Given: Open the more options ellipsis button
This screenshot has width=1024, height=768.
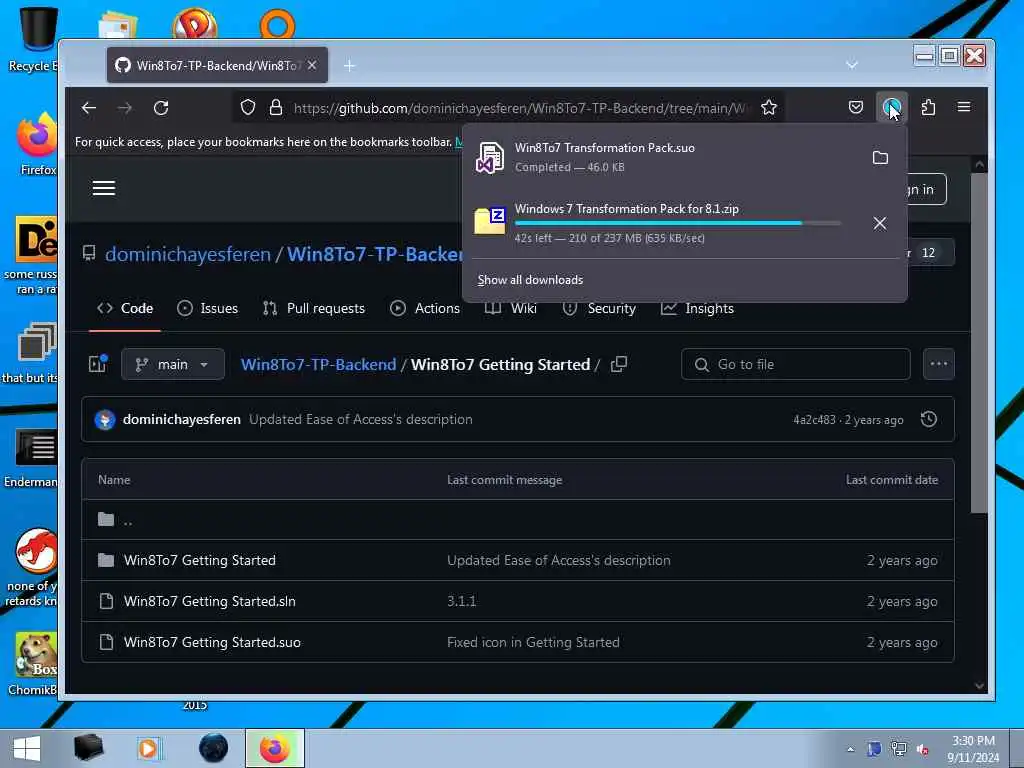Looking at the screenshot, I should [938, 364].
